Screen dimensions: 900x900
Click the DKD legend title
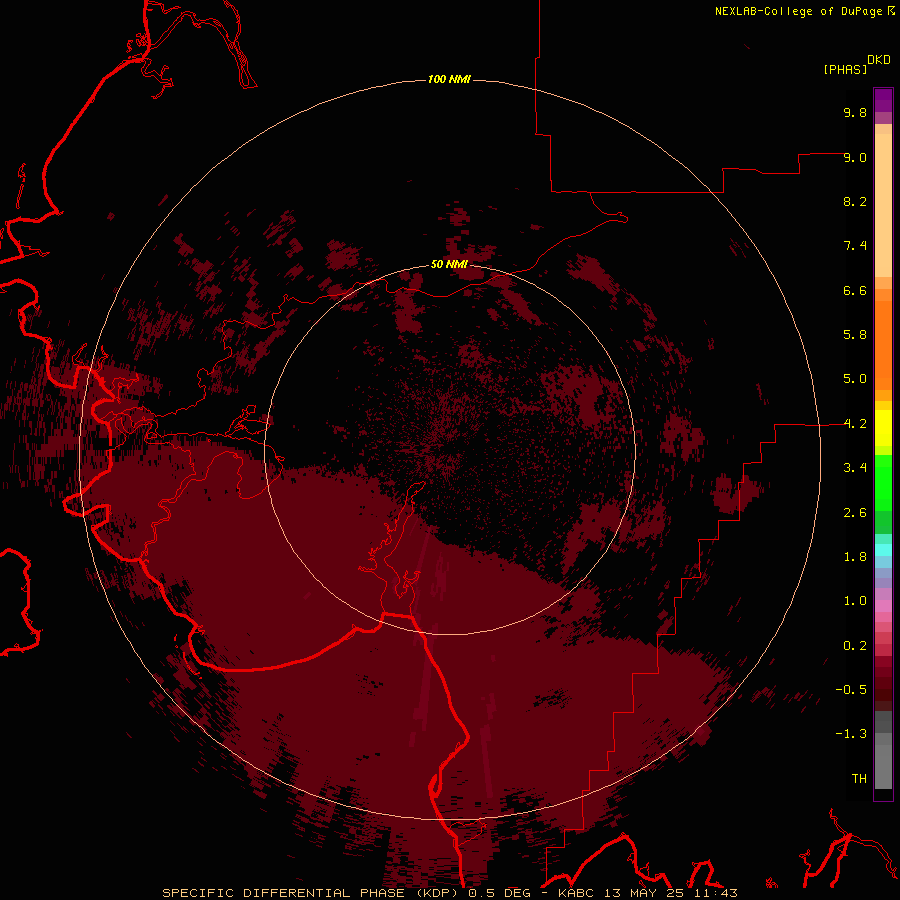click(x=879, y=60)
